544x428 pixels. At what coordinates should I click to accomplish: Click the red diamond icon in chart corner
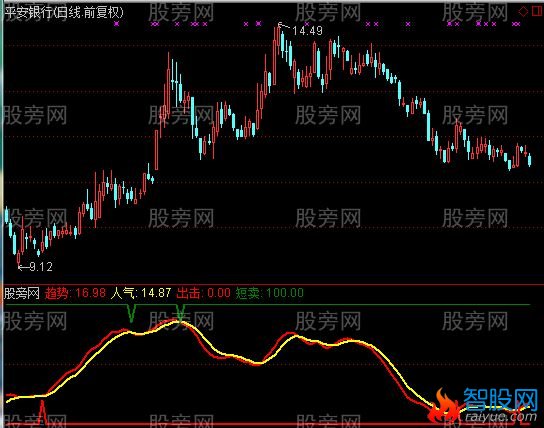(523, 12)
